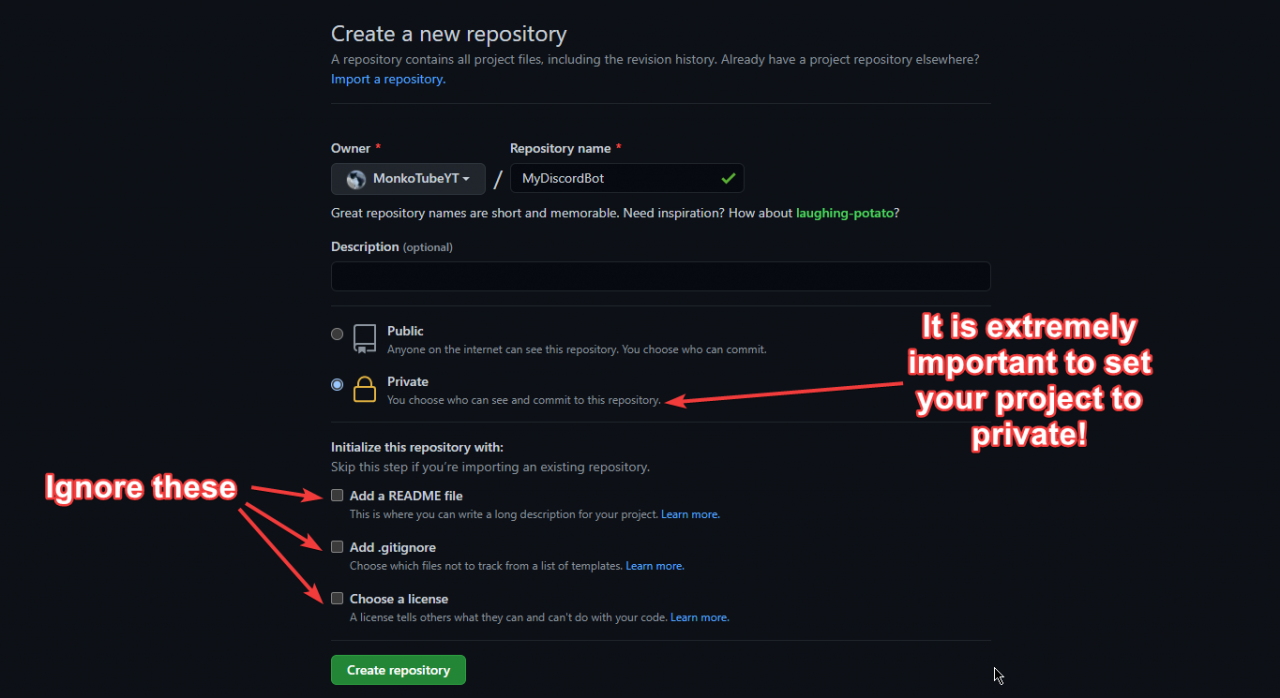This screenshot has width=1280, height=698.
Task: Click the MonkoTubeYT owner avatar icon
Action: point(355,179)
